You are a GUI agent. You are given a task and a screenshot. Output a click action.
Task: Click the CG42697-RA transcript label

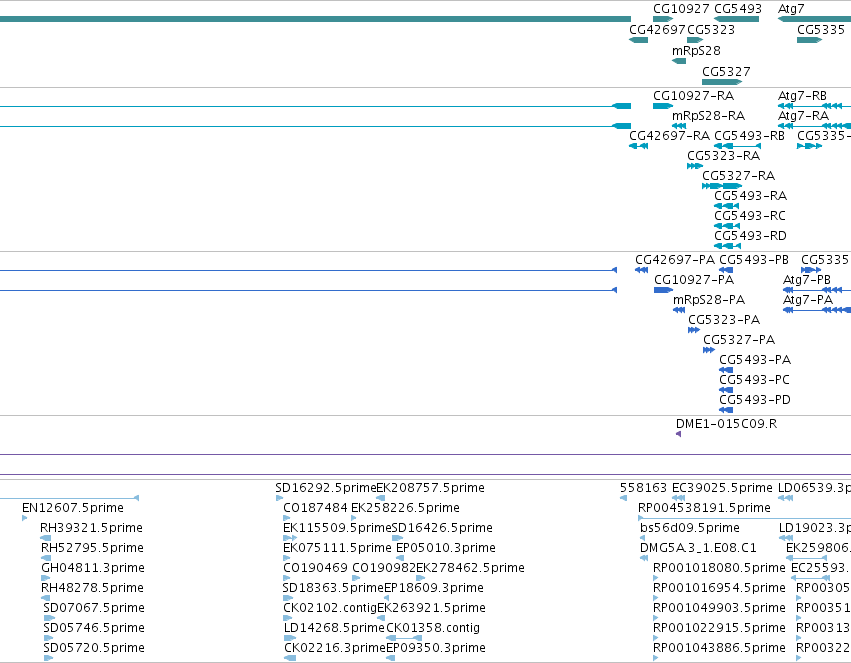[670, 136]
